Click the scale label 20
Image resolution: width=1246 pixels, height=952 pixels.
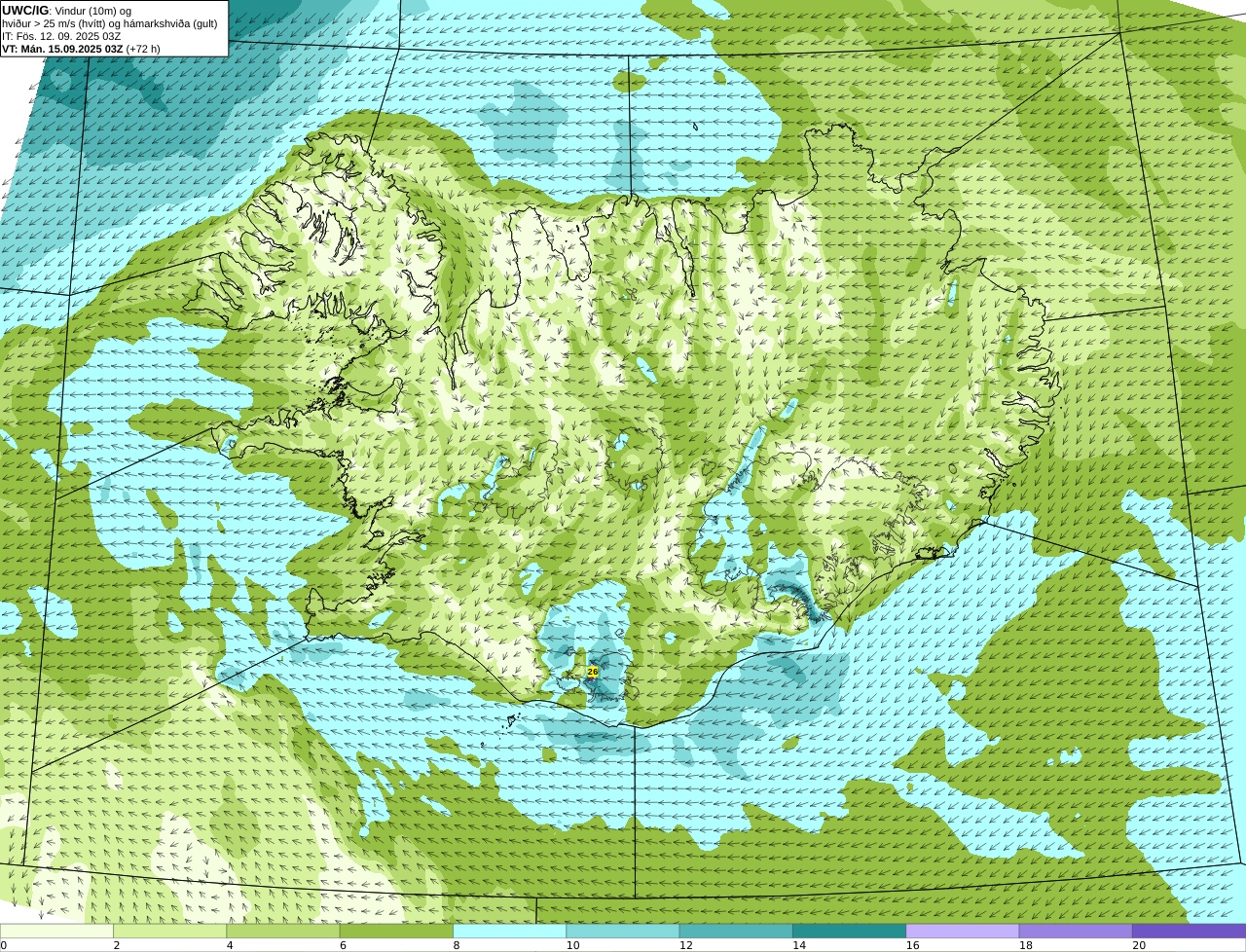pyautogui.click(x=1139, y=945)
